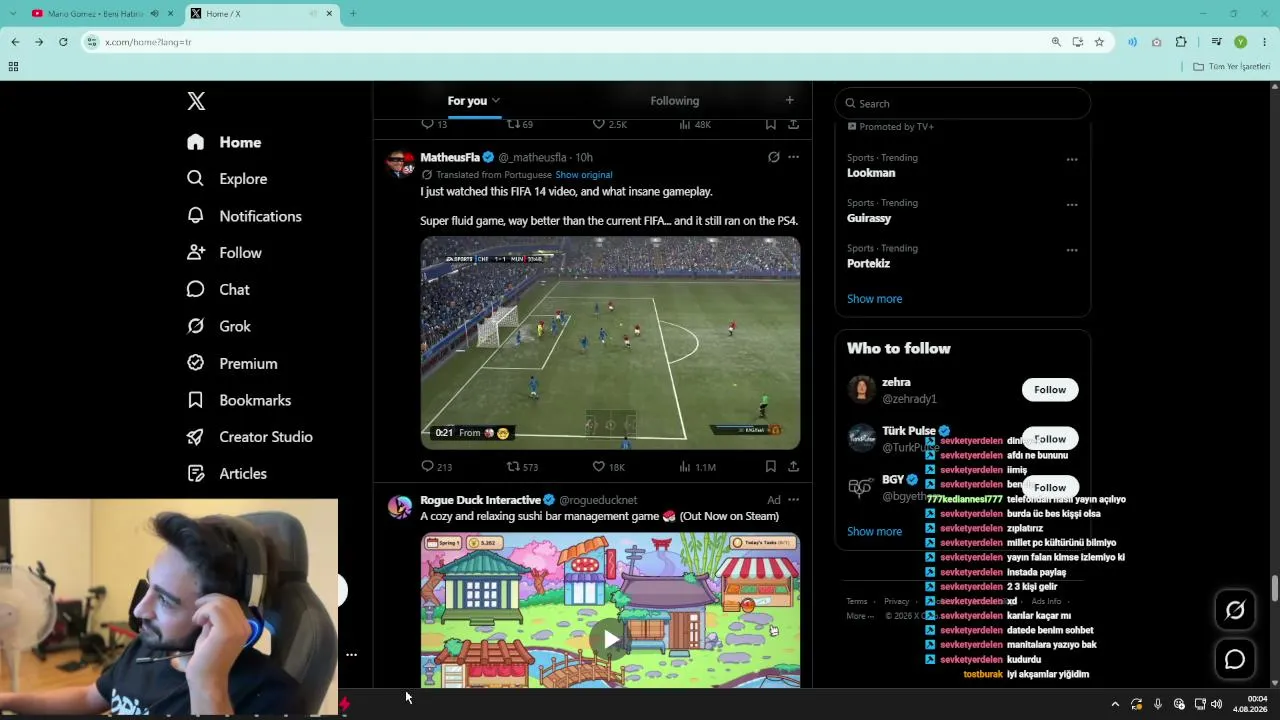Open Notifications in the X sidebar
The image size is (1280, 720).
(244, 216)
